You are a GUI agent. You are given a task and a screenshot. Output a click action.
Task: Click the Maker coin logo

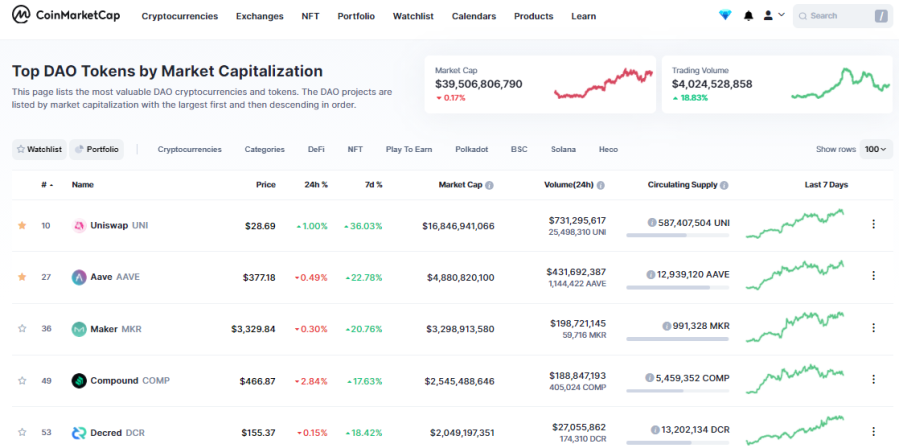click(79, 329)
